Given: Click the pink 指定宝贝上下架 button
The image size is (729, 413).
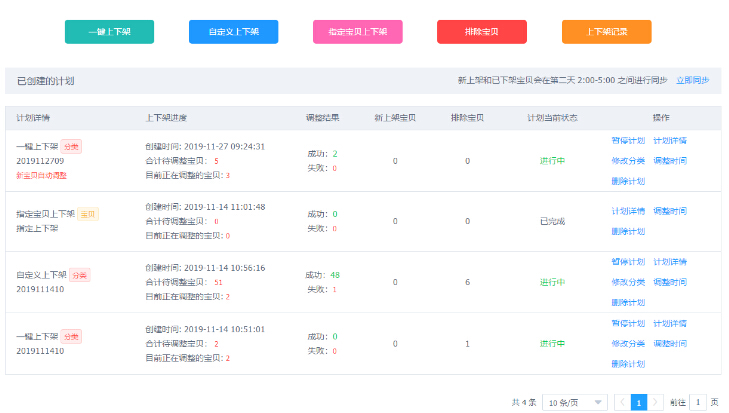Looking at the screenshot, I should (x=357, y=32).
